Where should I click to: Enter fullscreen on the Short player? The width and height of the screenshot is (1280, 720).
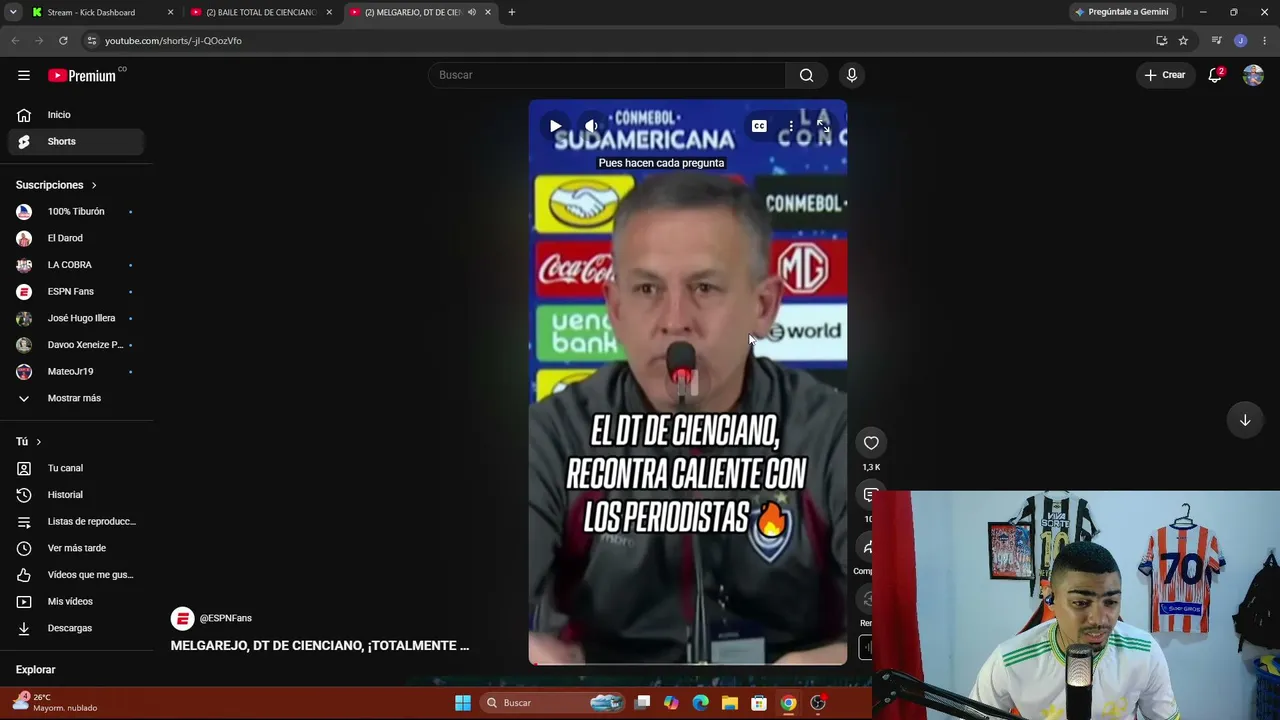click(823, 126)
